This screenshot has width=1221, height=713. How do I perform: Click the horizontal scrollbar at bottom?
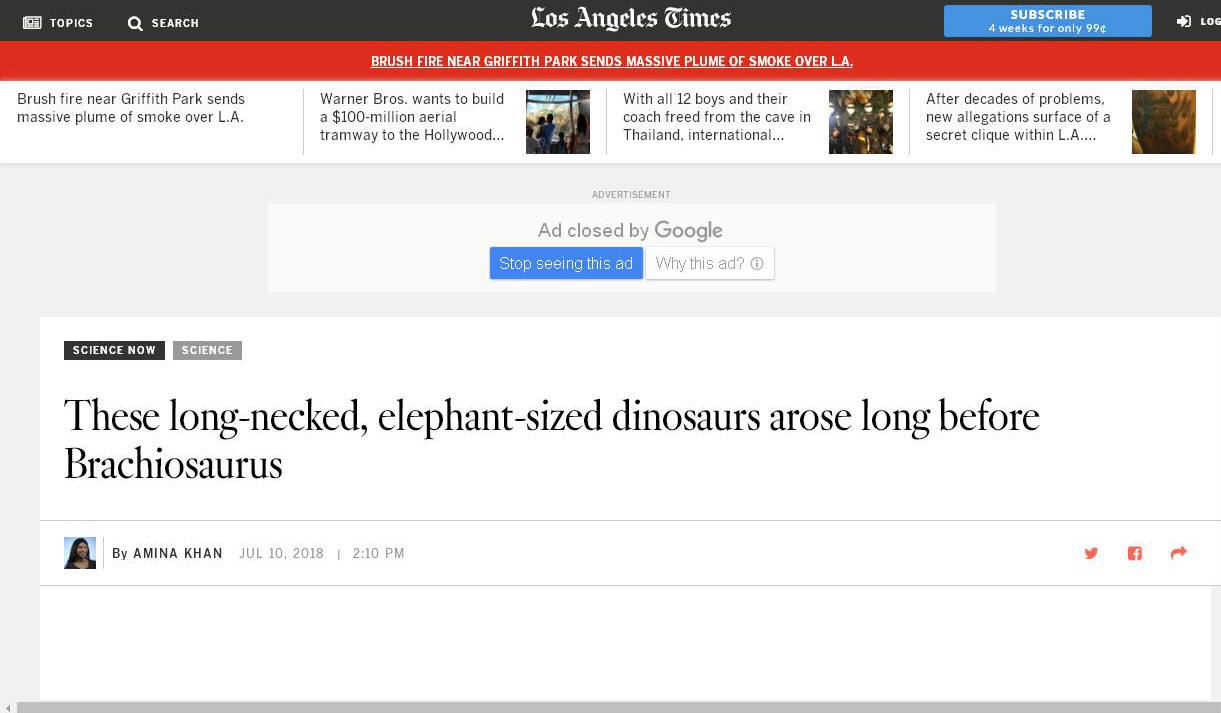(x=610, y=707)
